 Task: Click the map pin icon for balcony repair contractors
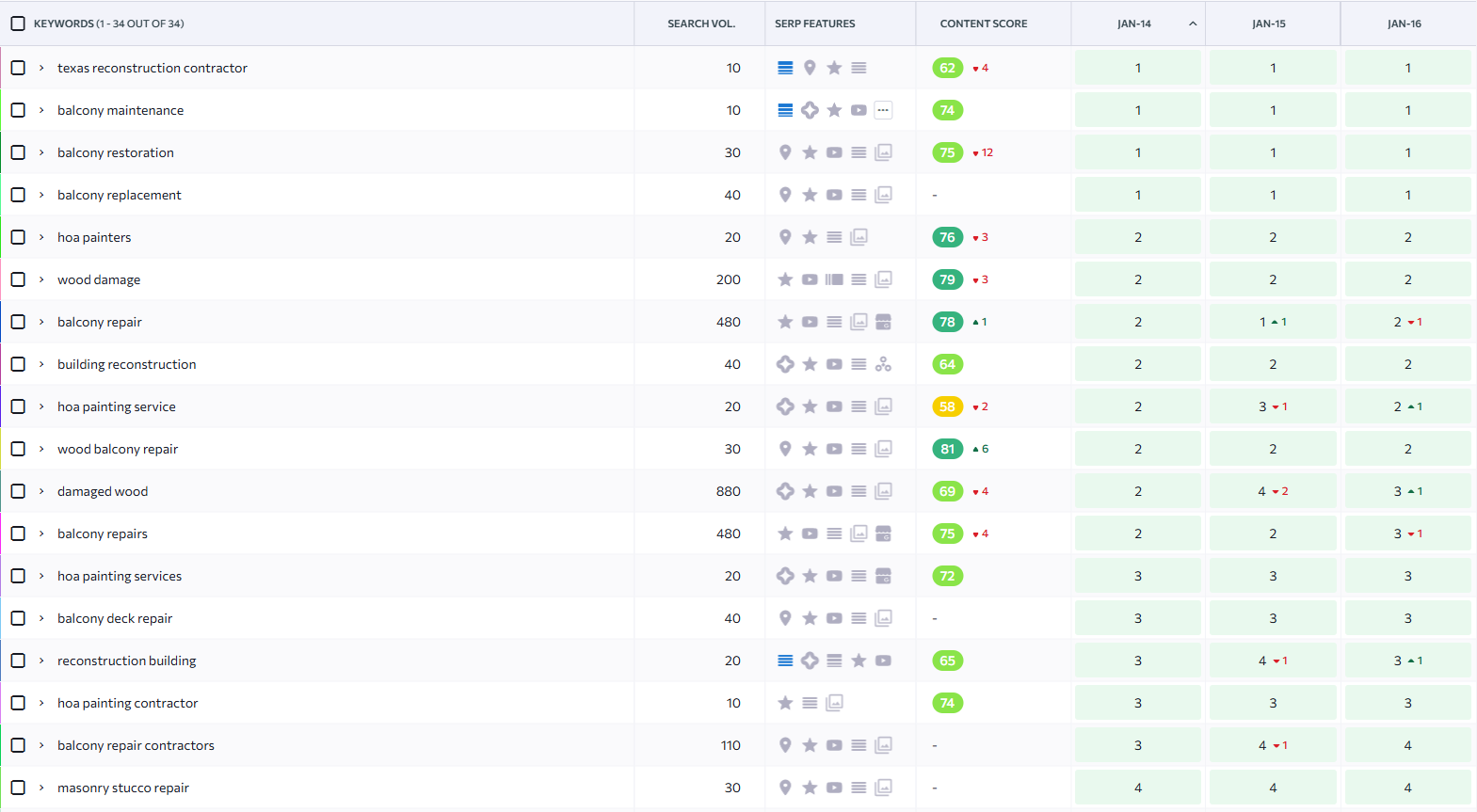[785, 745]
